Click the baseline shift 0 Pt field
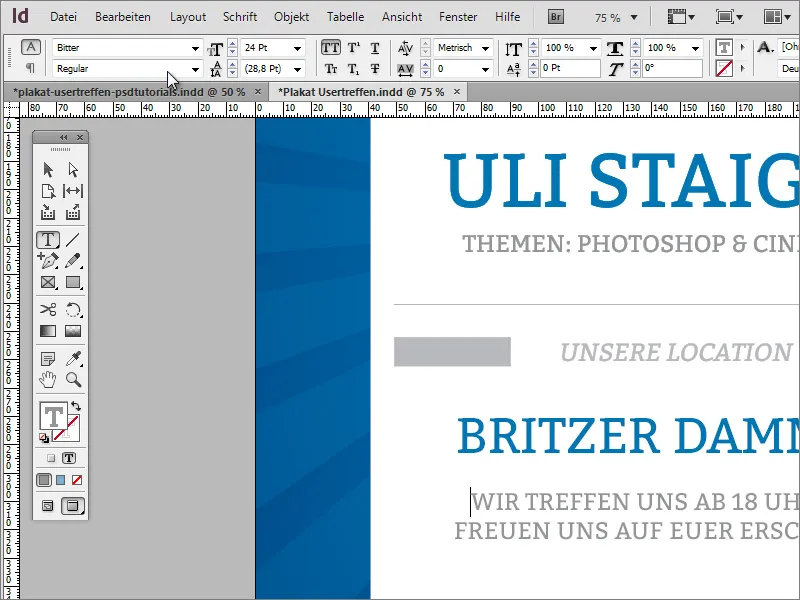Screen dimensions: 800x600 point(570,68)
